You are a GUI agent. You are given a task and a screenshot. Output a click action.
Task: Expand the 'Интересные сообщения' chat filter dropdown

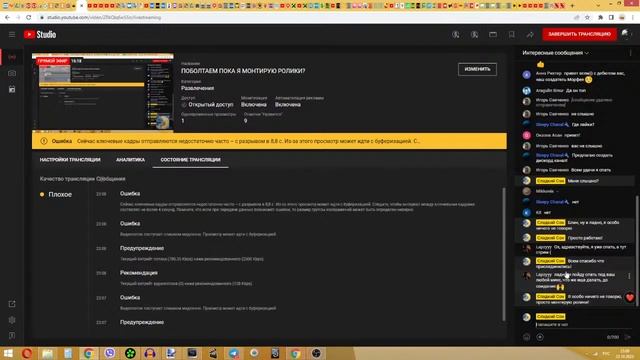click(x=556, y=53)
